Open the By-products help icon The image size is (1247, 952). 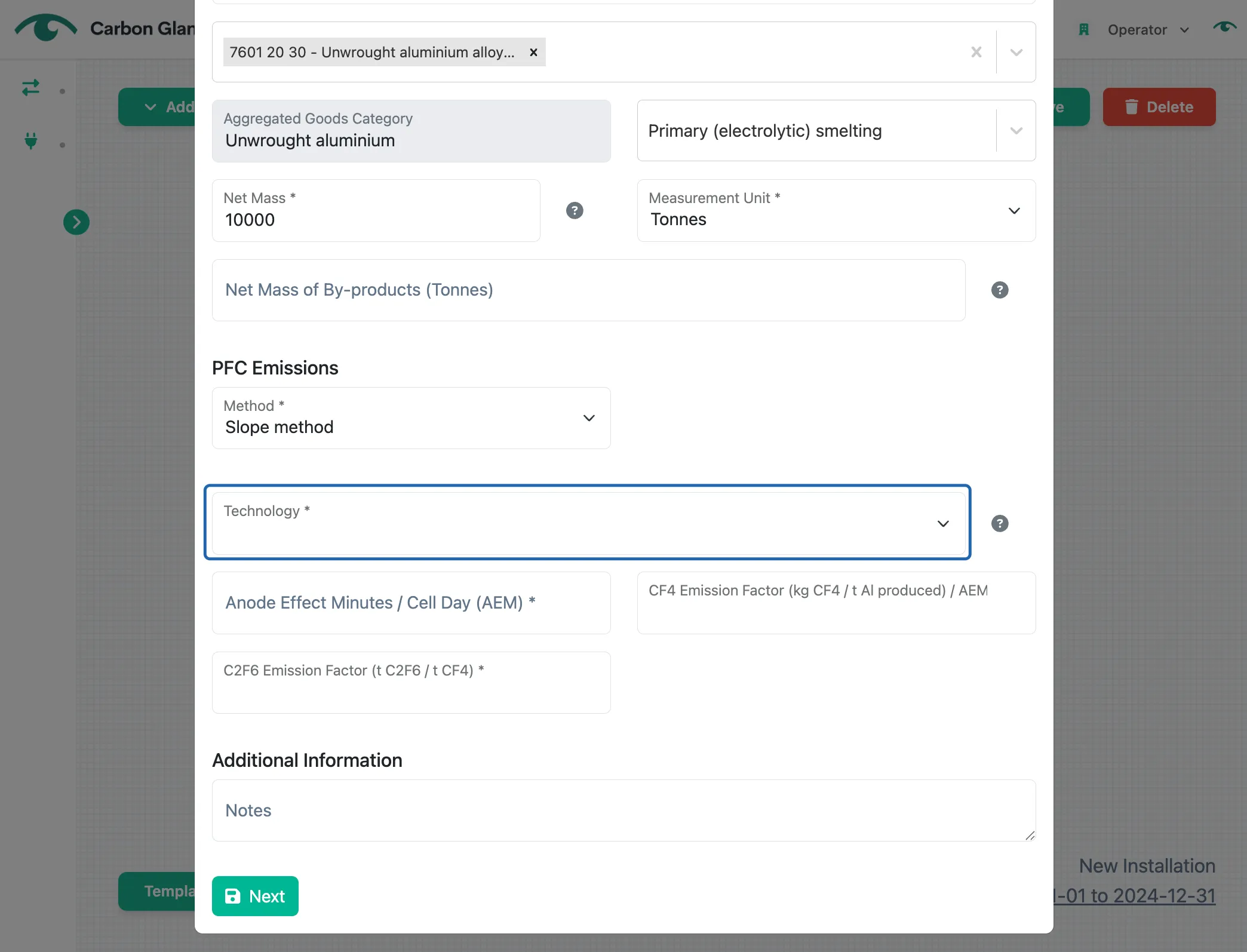1000,290
